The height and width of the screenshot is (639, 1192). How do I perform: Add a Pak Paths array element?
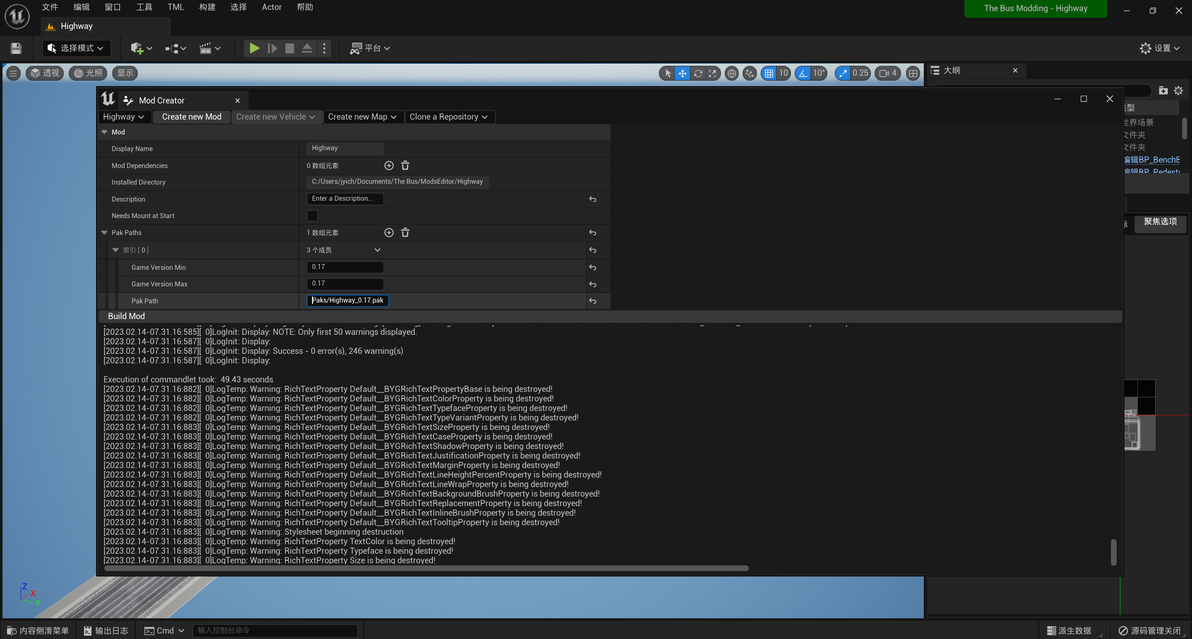tap(388, 233)
